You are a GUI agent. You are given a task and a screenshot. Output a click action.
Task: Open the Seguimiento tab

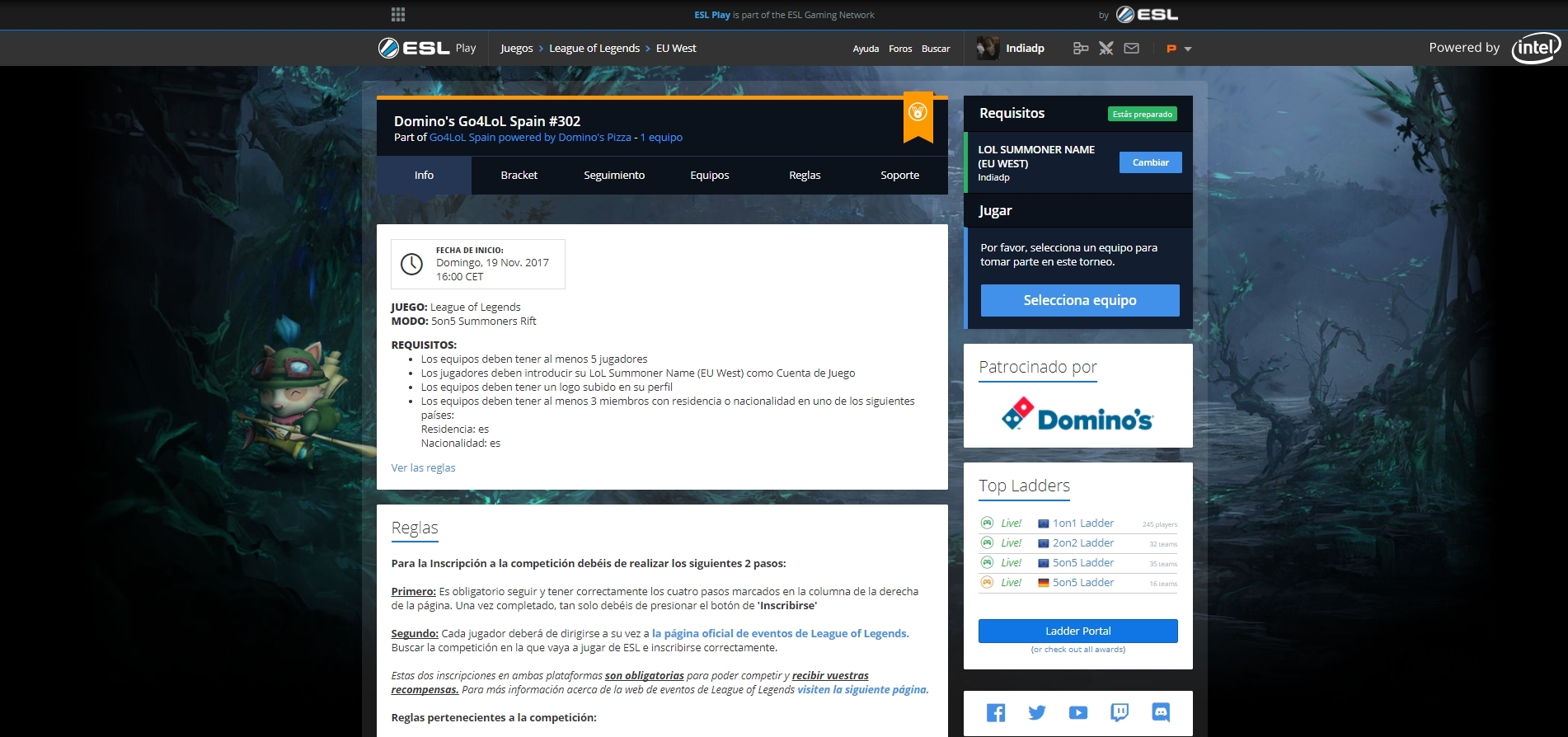614,175
